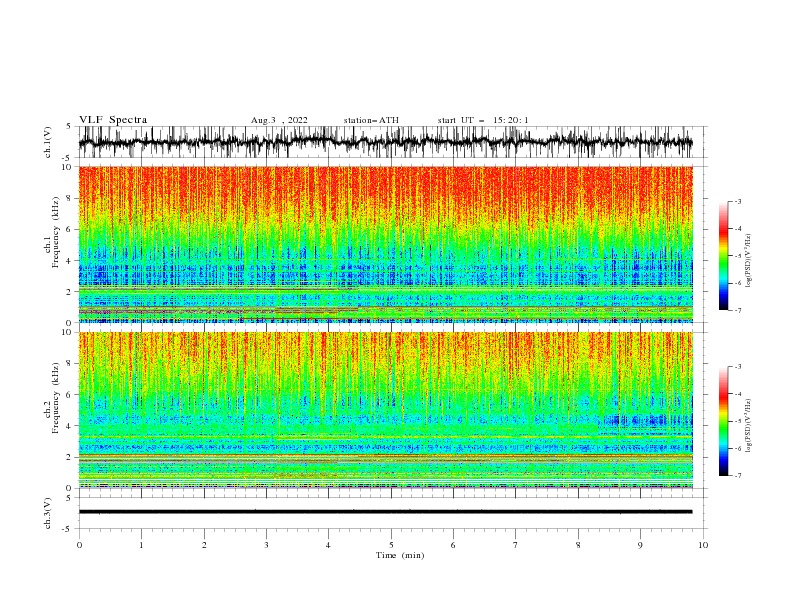Click the "start UT = 15:20: 1" text
The height and width of the screenshot is (612, 792).
pos(483,120)
